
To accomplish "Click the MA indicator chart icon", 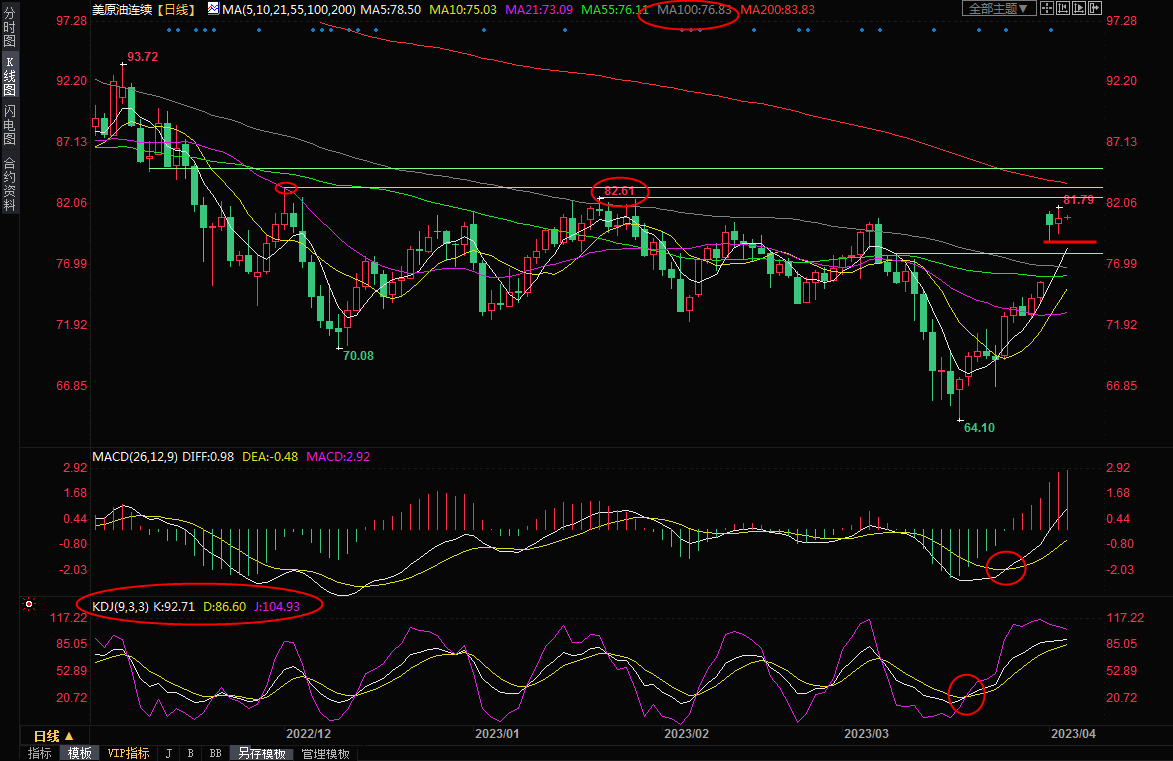I will coord(212,8).
